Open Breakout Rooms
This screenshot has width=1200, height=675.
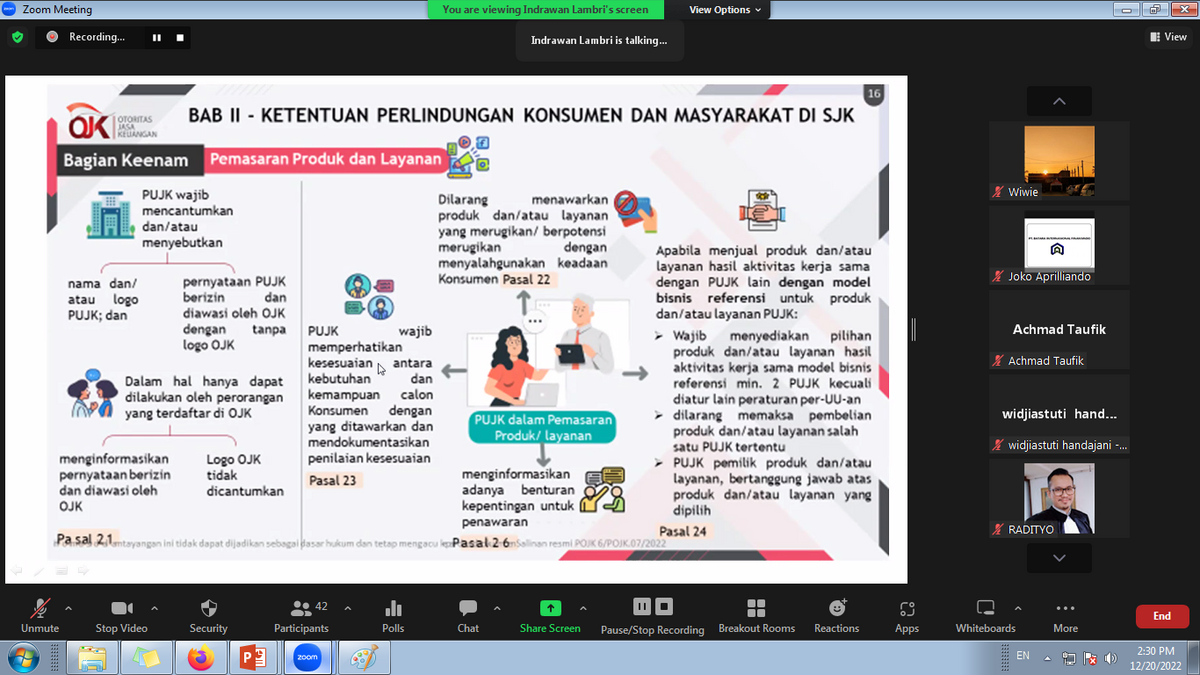point(756,614)
